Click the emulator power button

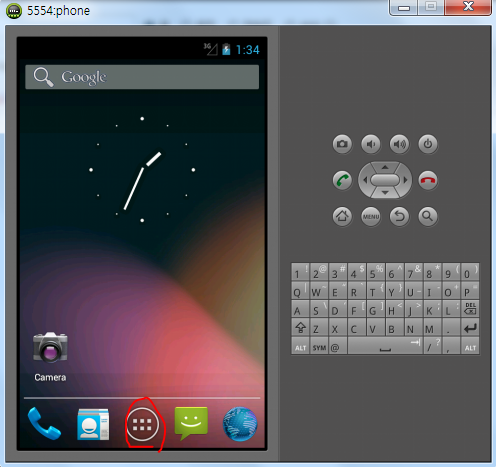(x=428, y=144)
